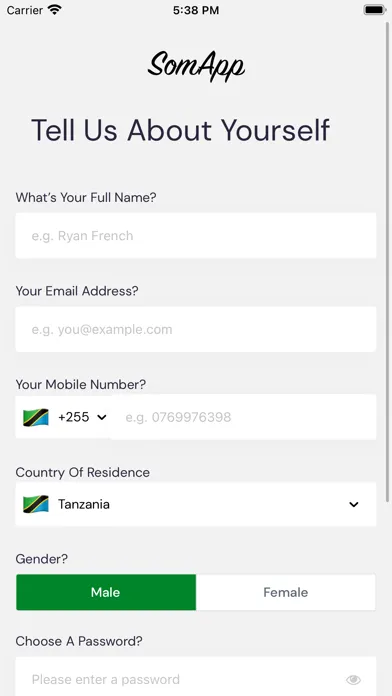
Task: Click the Tanzania flag in Country Of Residence
Action: tap(36, 504)
